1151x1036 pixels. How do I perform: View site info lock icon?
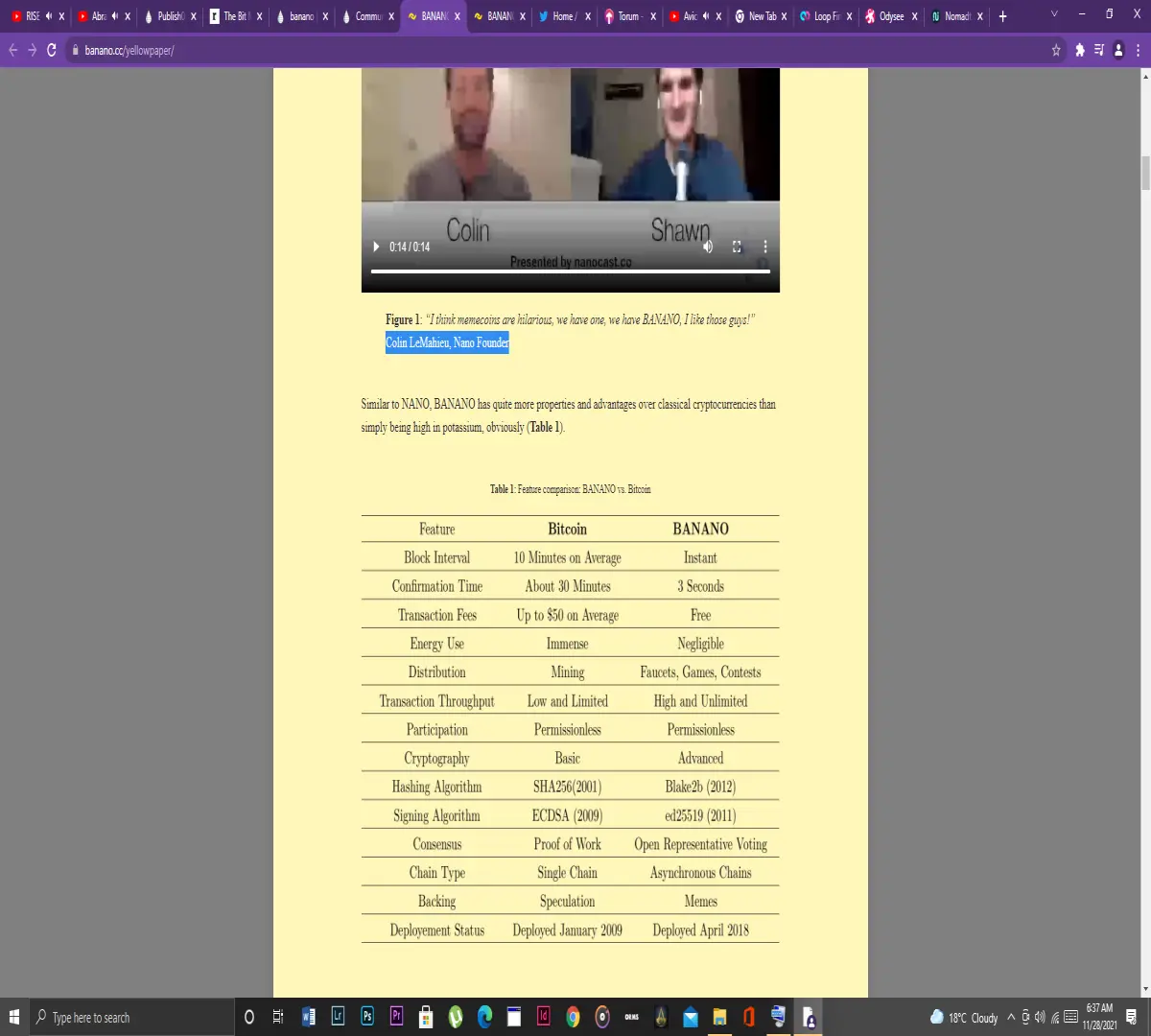[74, 50]
